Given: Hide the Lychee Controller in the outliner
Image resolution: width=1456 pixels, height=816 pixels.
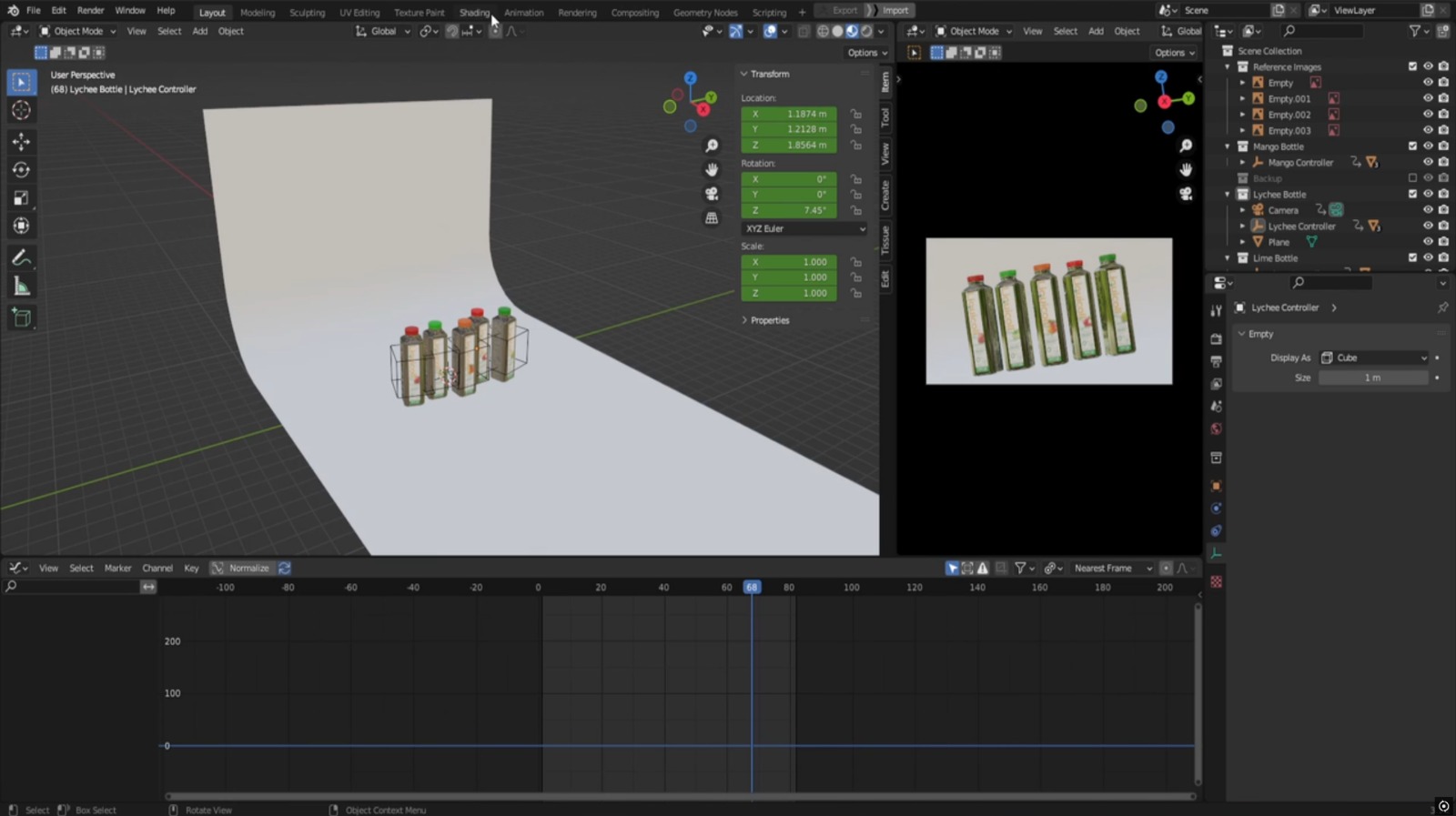Looking at the screenshot, I should point(1428,226).
